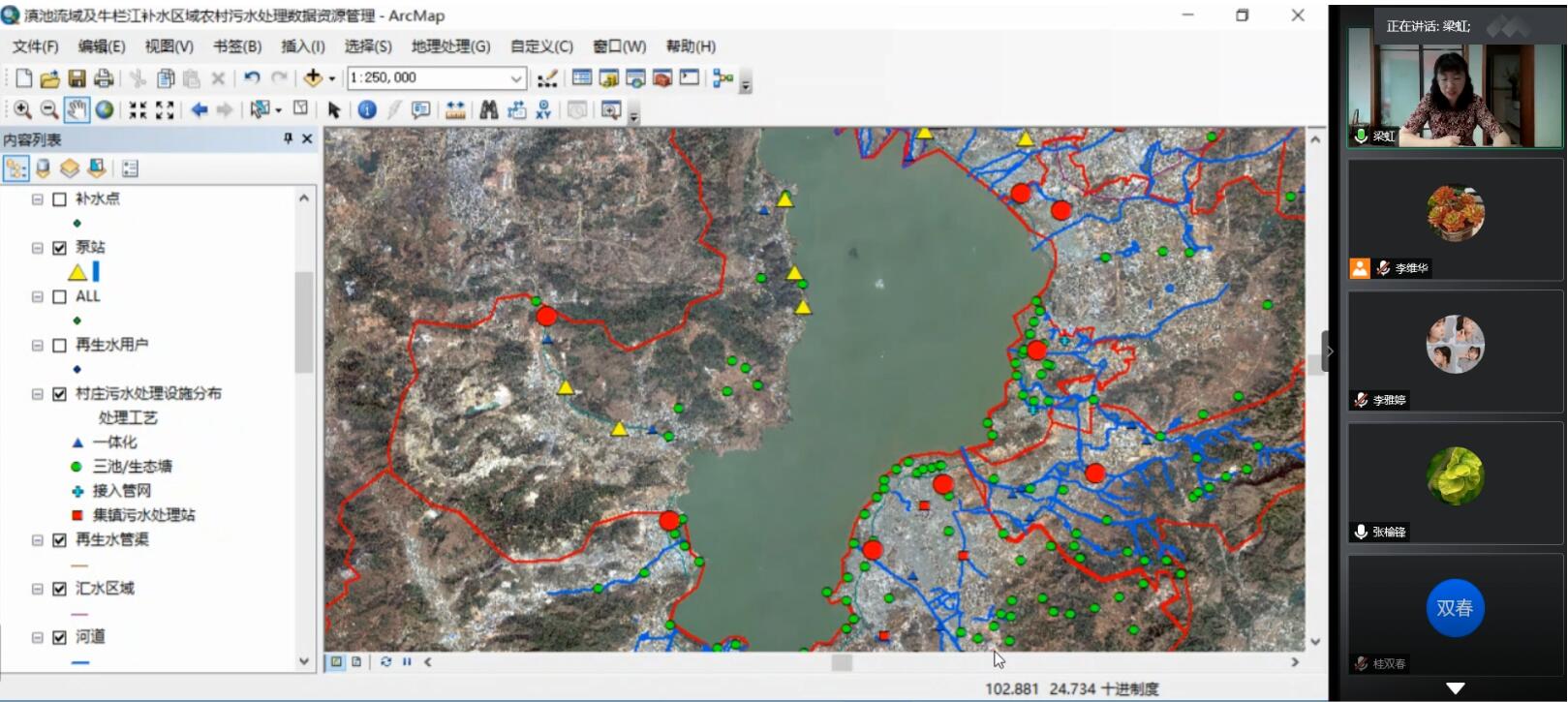Enable the 补水点 layer checkbox
Image resolution: width=1568 pixels, height=702 pixels.
coord(59,199)
